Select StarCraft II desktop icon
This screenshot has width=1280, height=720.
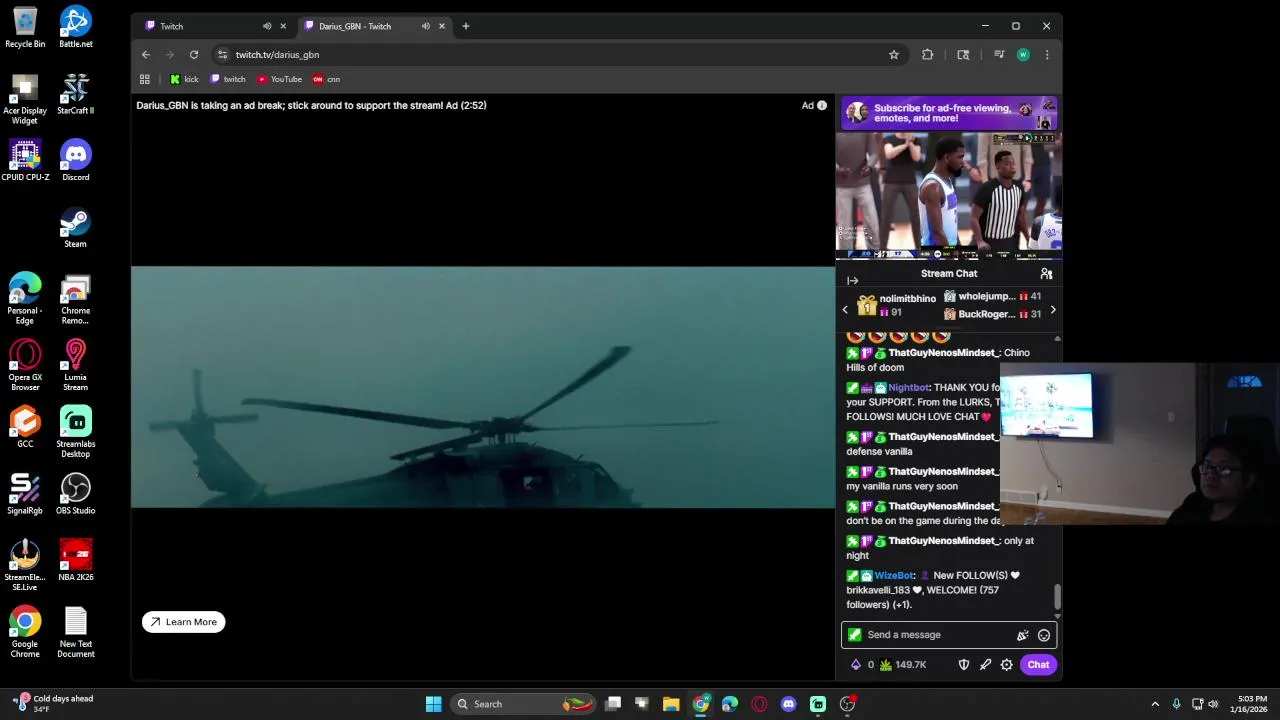pos(76,95)
